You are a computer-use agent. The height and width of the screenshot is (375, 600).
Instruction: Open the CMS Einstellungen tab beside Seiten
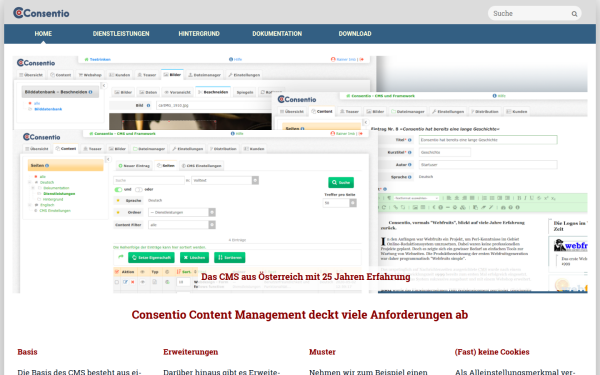201,166
